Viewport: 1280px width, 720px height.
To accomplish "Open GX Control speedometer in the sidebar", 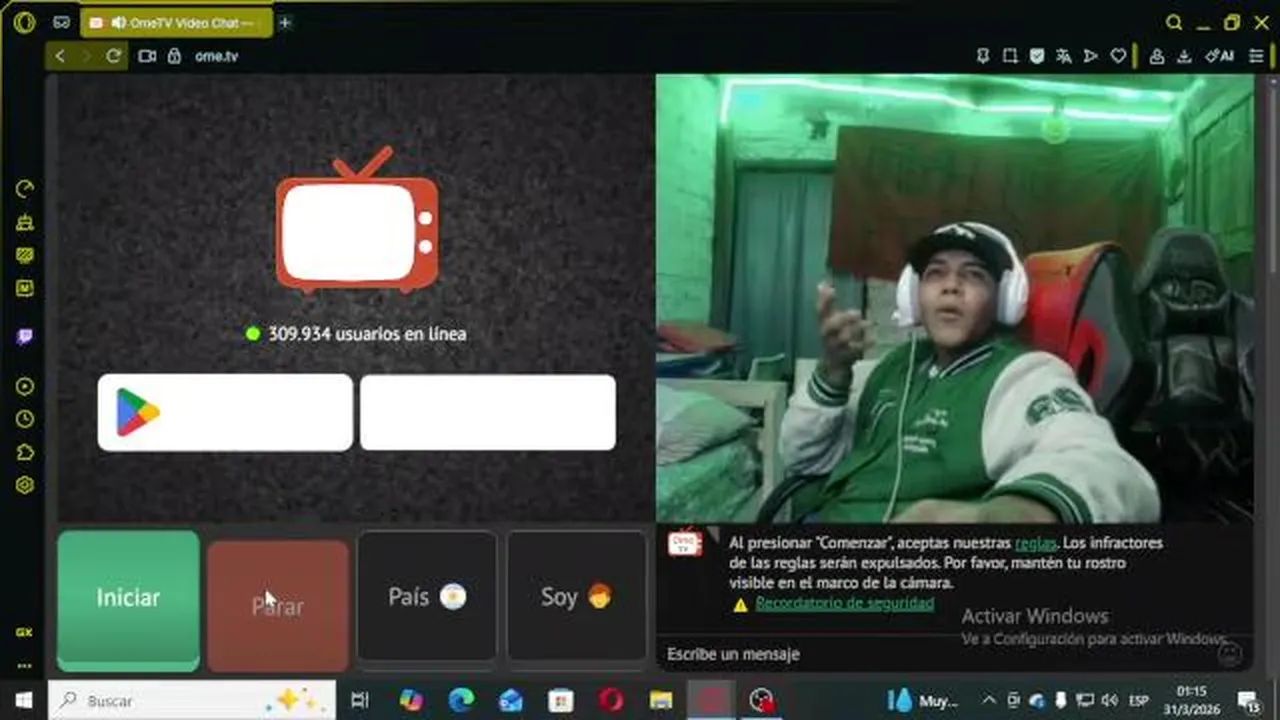I will 25,189.
